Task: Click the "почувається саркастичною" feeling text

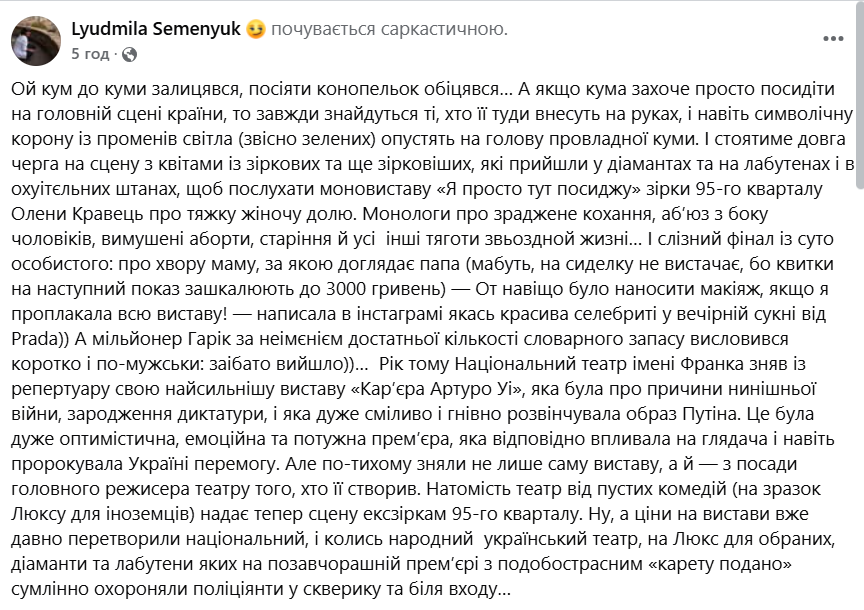Action: pos(389,30)
